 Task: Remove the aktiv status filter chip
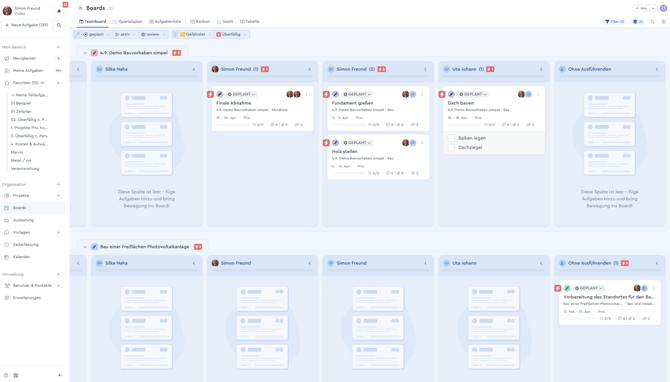pos(134,35)
